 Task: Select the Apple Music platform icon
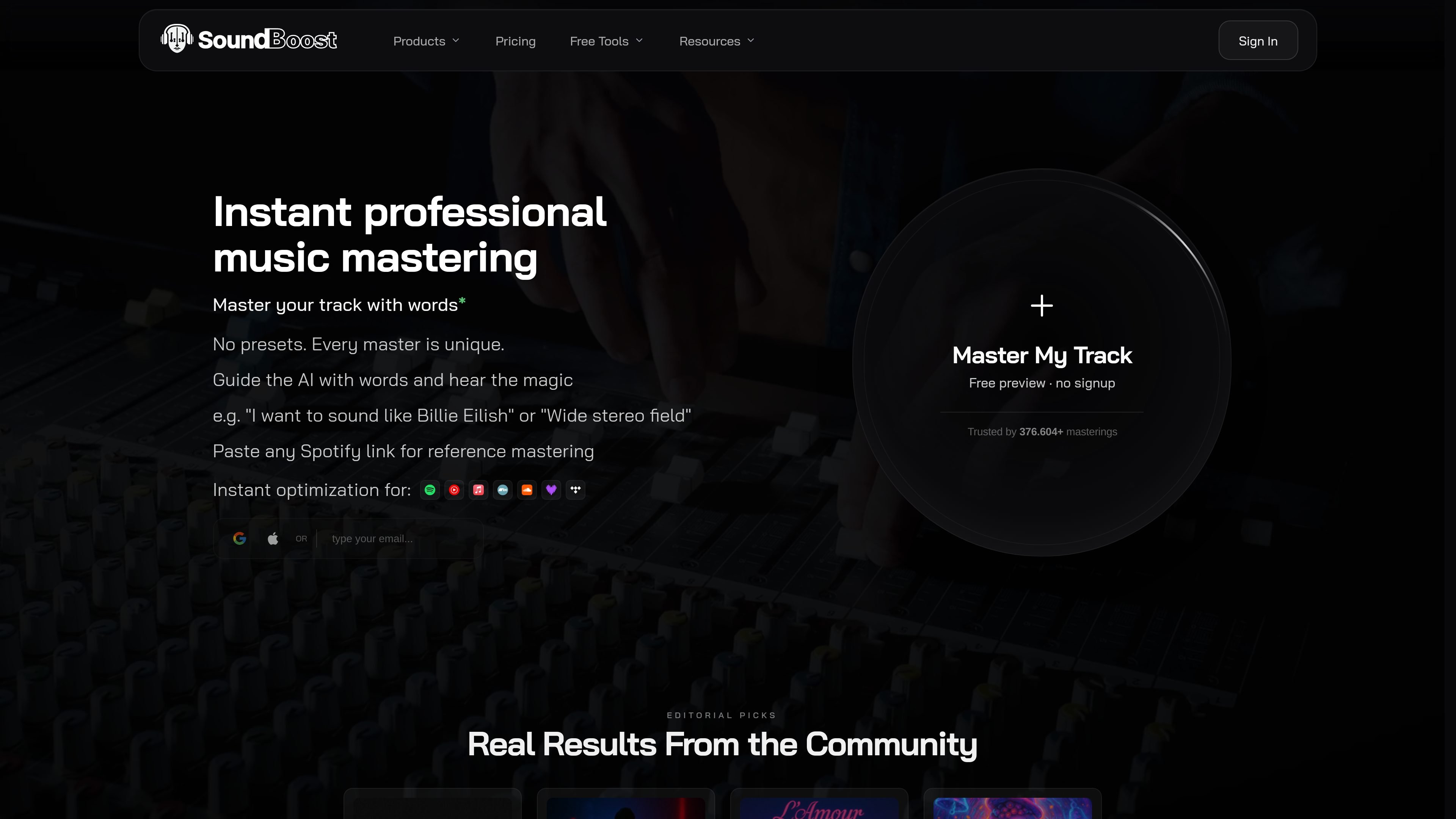click(479, 490)
